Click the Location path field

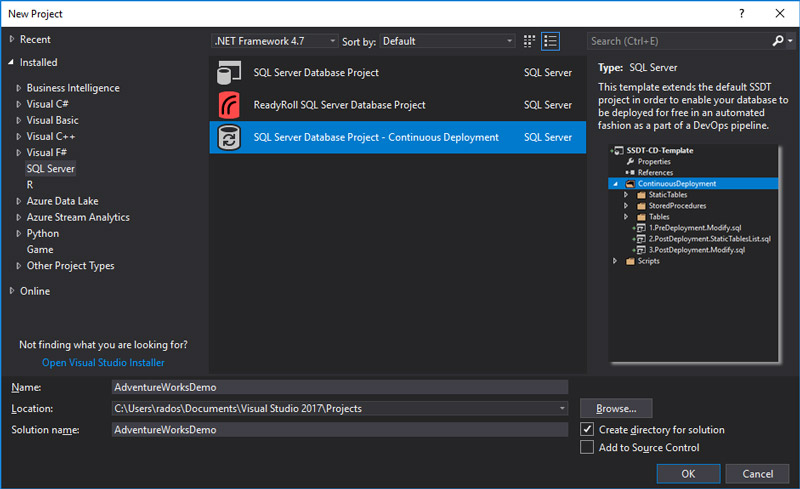pos(335,408)
